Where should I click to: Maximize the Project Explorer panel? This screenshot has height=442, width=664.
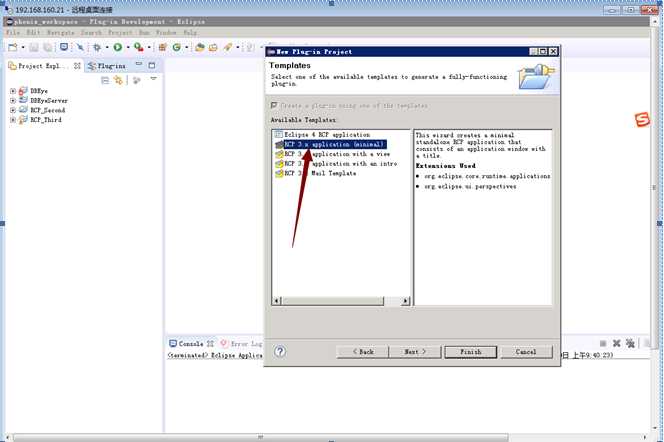tap(152, 65)
